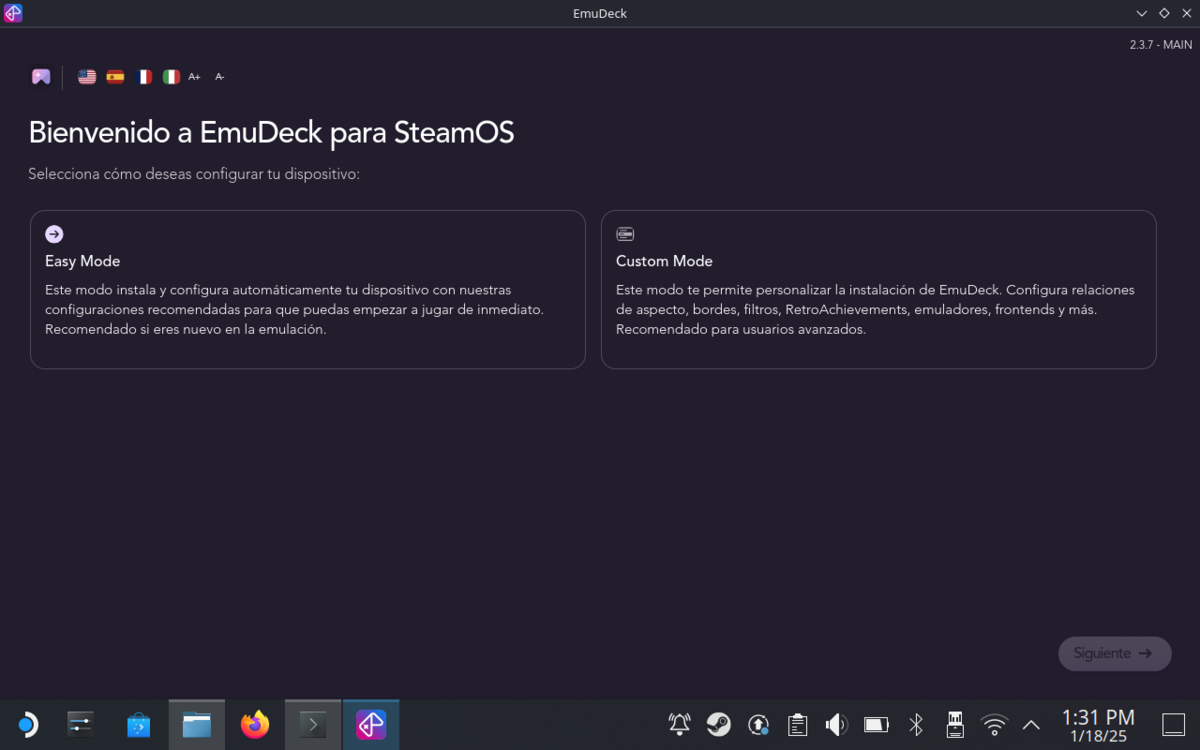Image resolution: width=1200 pixels, height=750 pixels.
Task: Launch Firefox from the taskbar
Action: [255, 725]
